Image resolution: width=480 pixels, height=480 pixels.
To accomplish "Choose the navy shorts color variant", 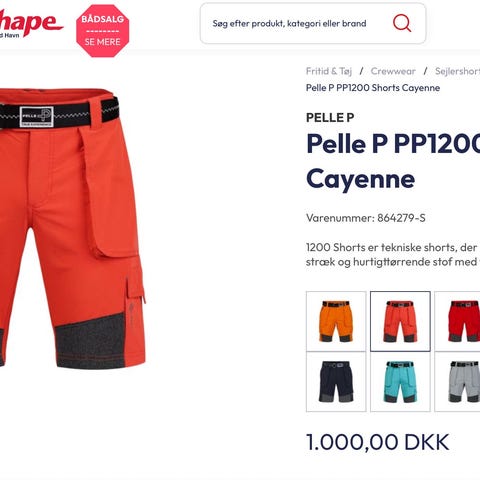I will tap(336, 381).
